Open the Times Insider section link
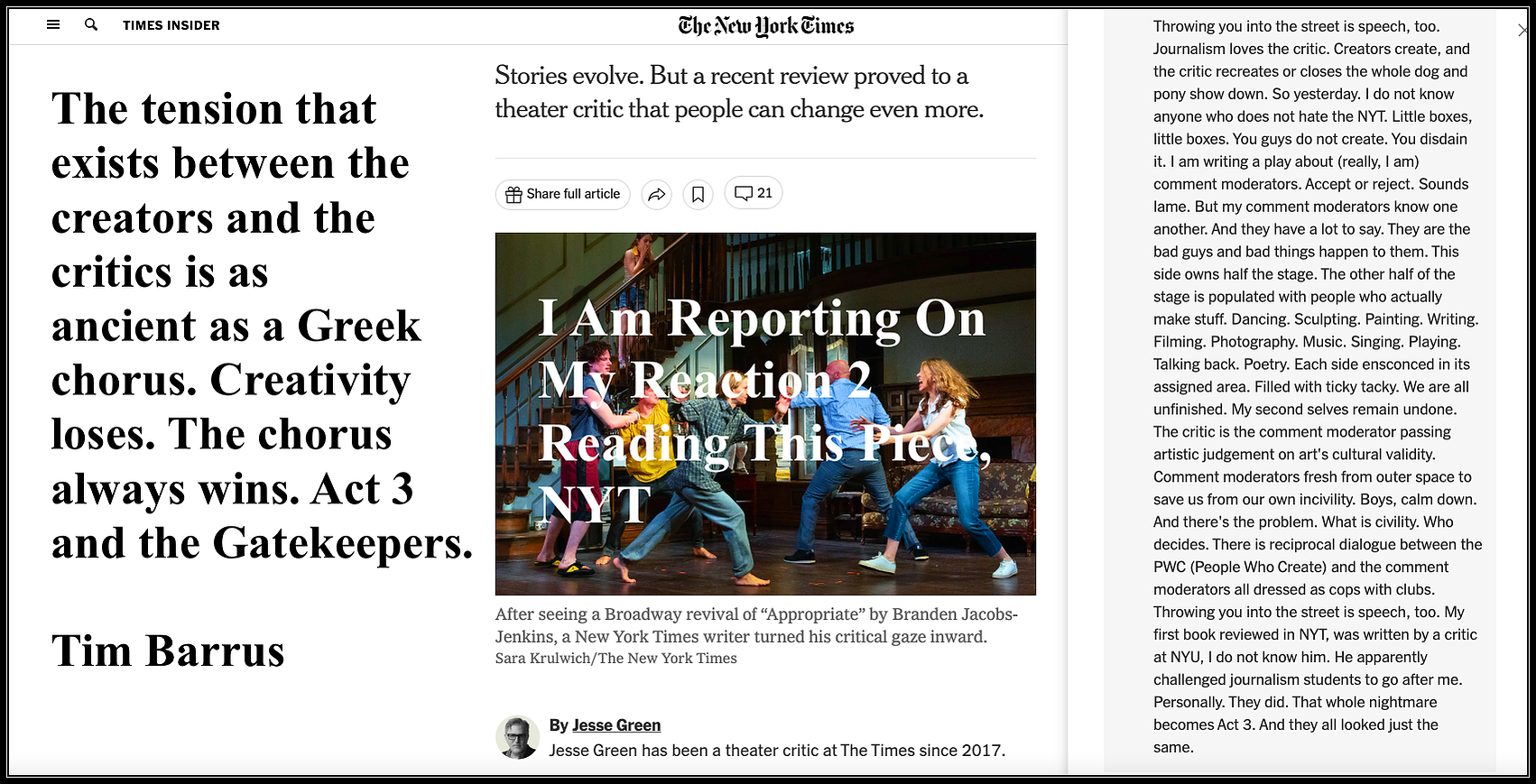Image resolution: width=1536 pixels, height=784 pixels. (171, 25)
